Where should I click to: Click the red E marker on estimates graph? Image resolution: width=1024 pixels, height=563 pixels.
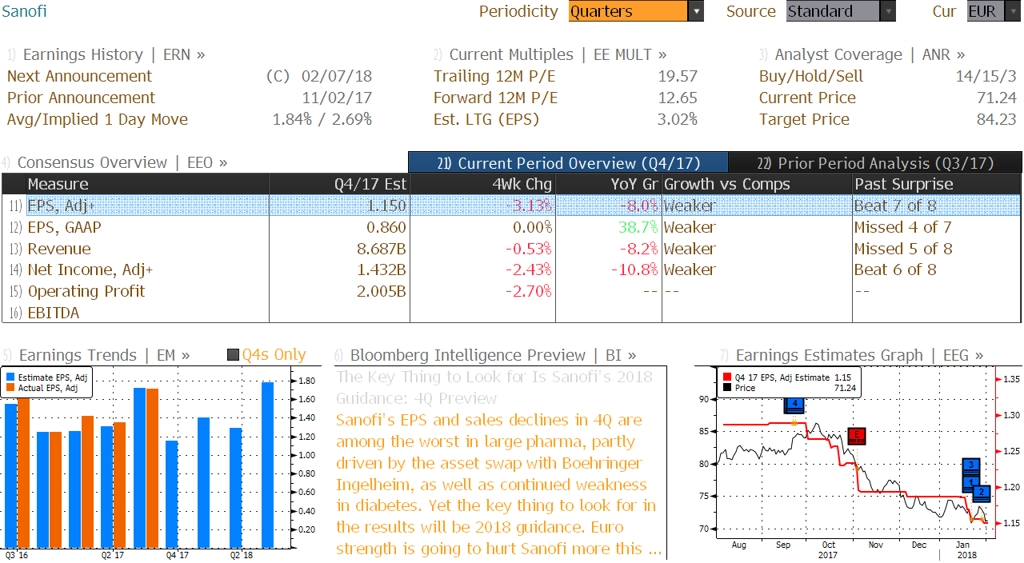(x=856, y=435)
